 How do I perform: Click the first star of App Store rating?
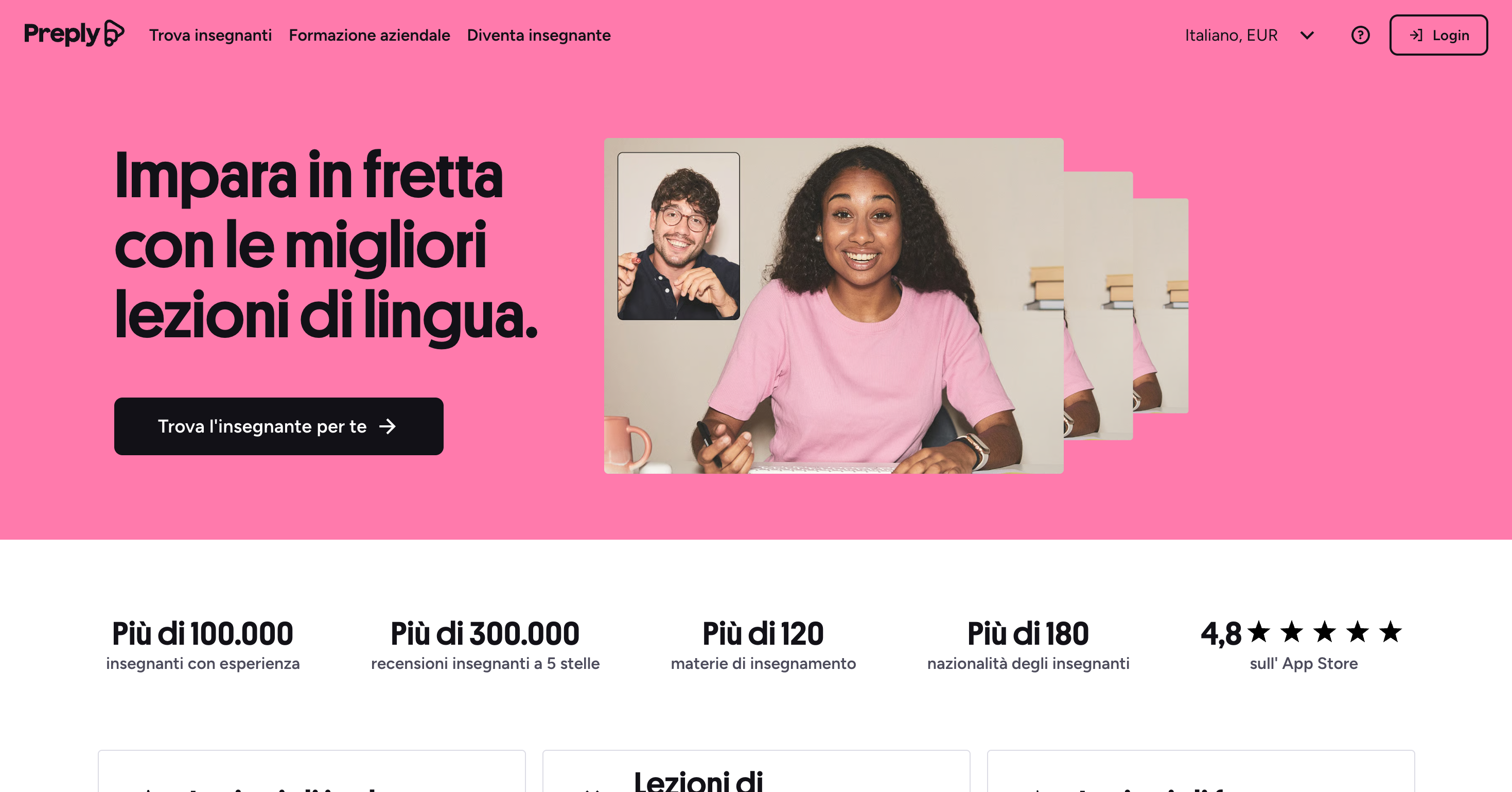[x=1258, y=632]
